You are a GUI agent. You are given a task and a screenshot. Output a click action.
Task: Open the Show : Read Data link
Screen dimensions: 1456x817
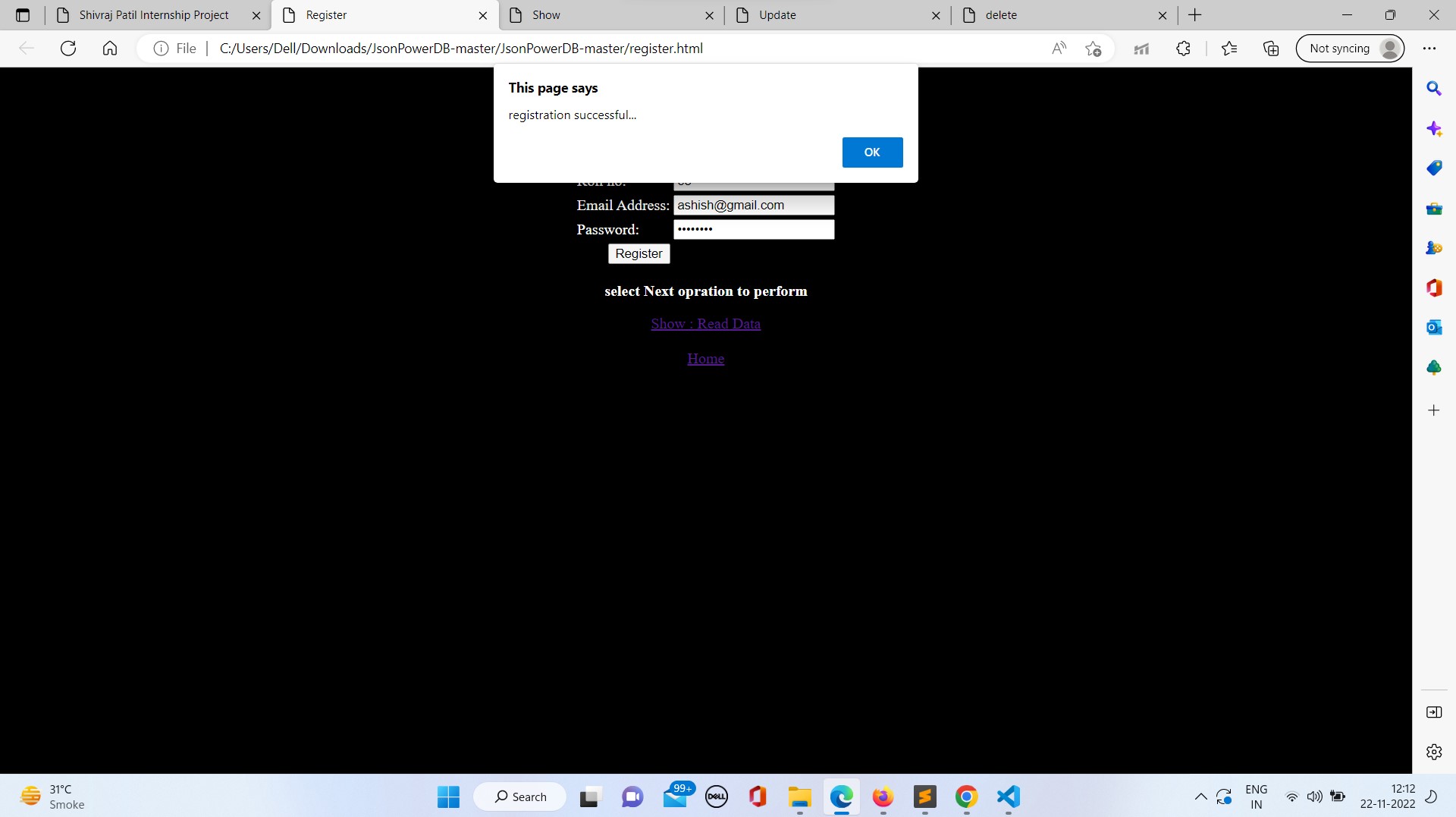pos(705,324)
